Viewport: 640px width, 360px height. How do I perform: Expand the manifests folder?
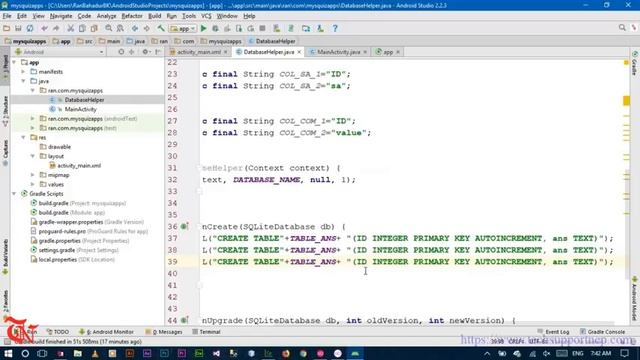click(24, 72)
